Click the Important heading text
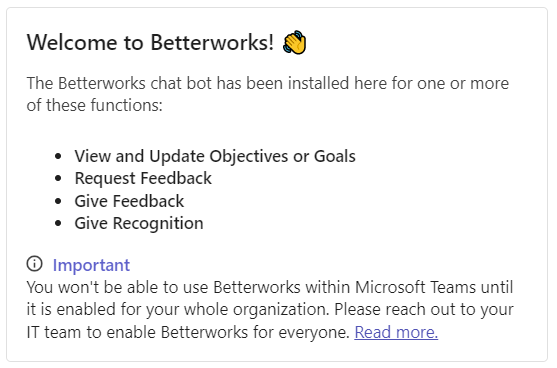Viewport: 557px width, 368px height. point(91,265)
